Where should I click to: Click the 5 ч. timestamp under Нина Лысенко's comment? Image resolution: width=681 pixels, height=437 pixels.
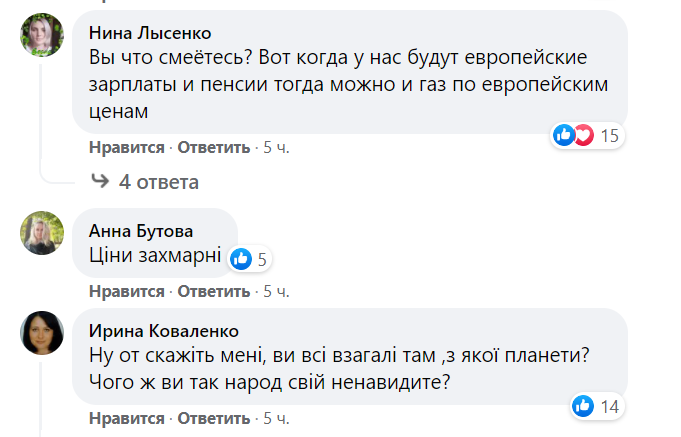click(276, 148)
